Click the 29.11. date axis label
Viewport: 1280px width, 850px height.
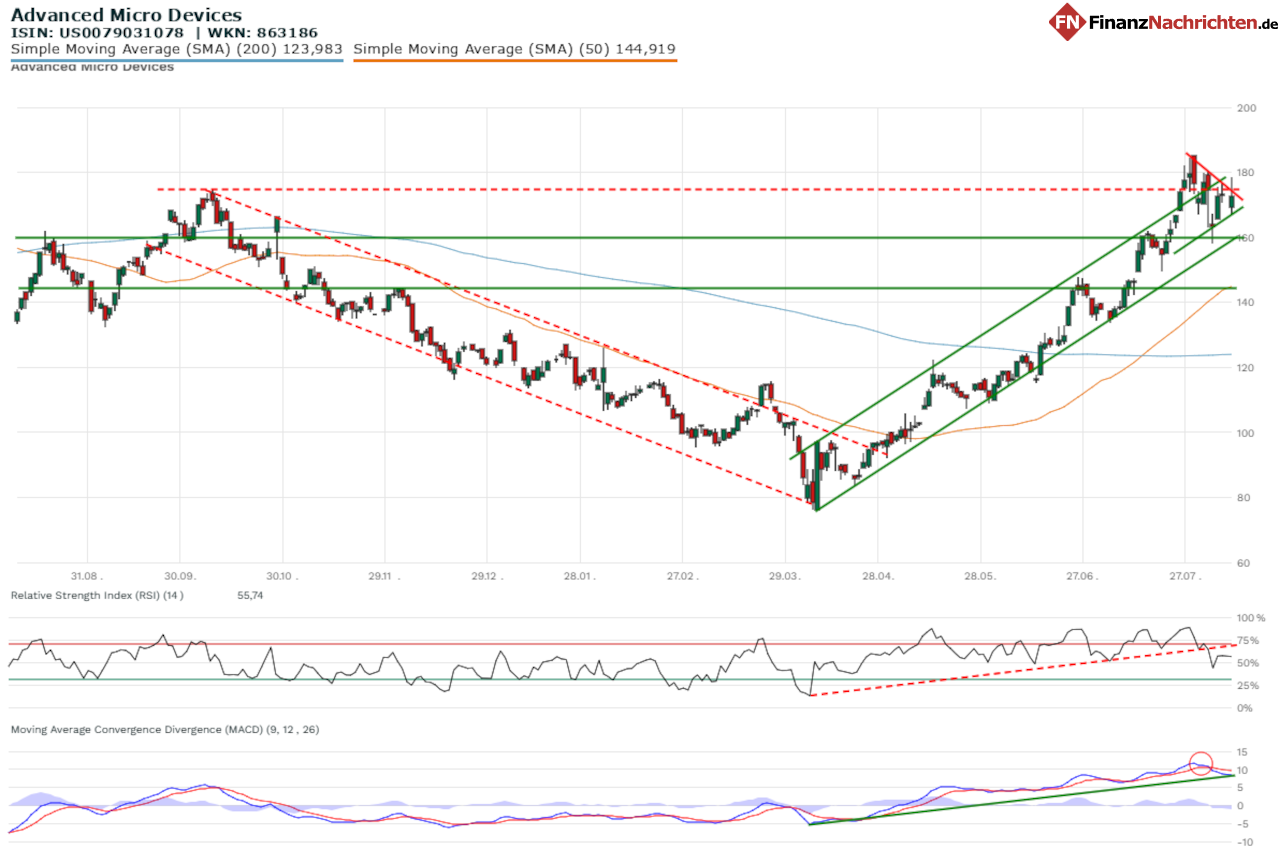[384, 576]
